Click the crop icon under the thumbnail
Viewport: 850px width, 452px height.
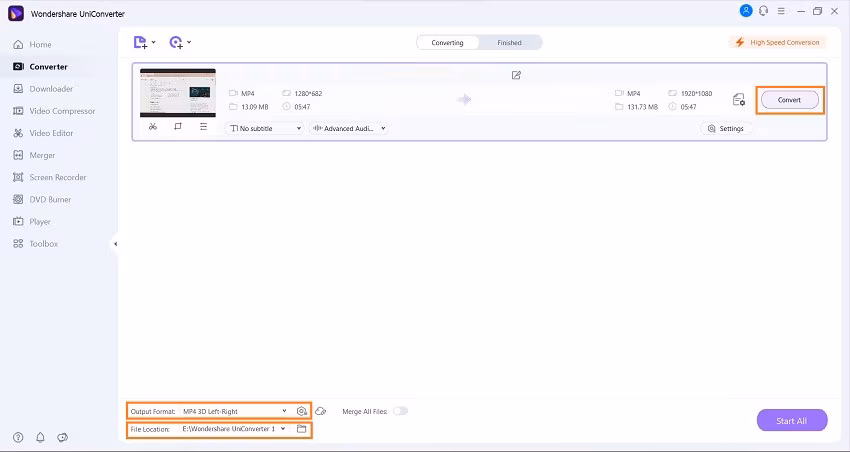pos(178,126)
